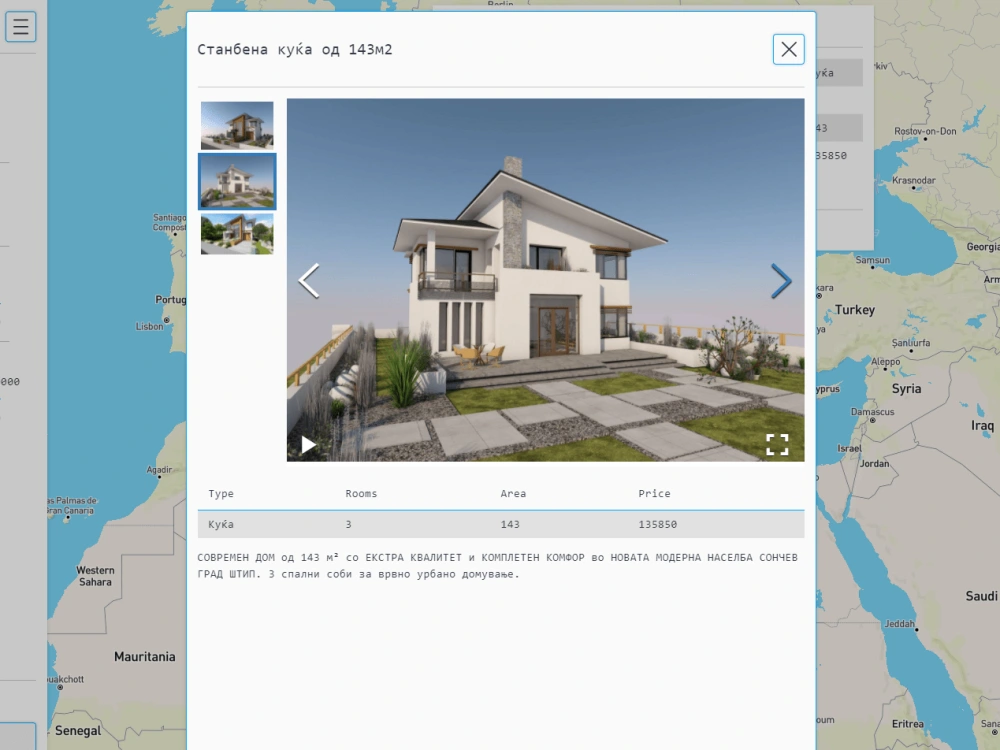The width and height of the screenshot is (1000, 750).
Task: Click Jeddah city label on map
Action: pyautogui.click(x=899, y=624)
